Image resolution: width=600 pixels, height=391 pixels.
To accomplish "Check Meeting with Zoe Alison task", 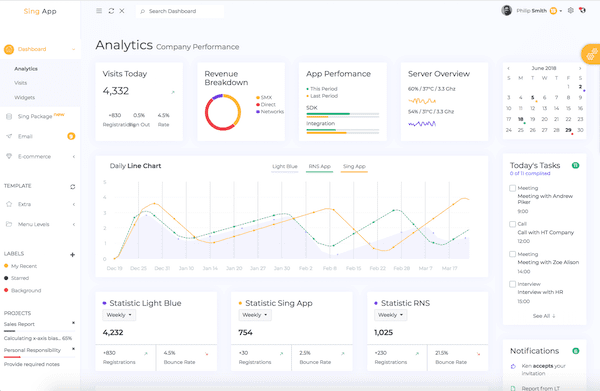I will [512, 254].
